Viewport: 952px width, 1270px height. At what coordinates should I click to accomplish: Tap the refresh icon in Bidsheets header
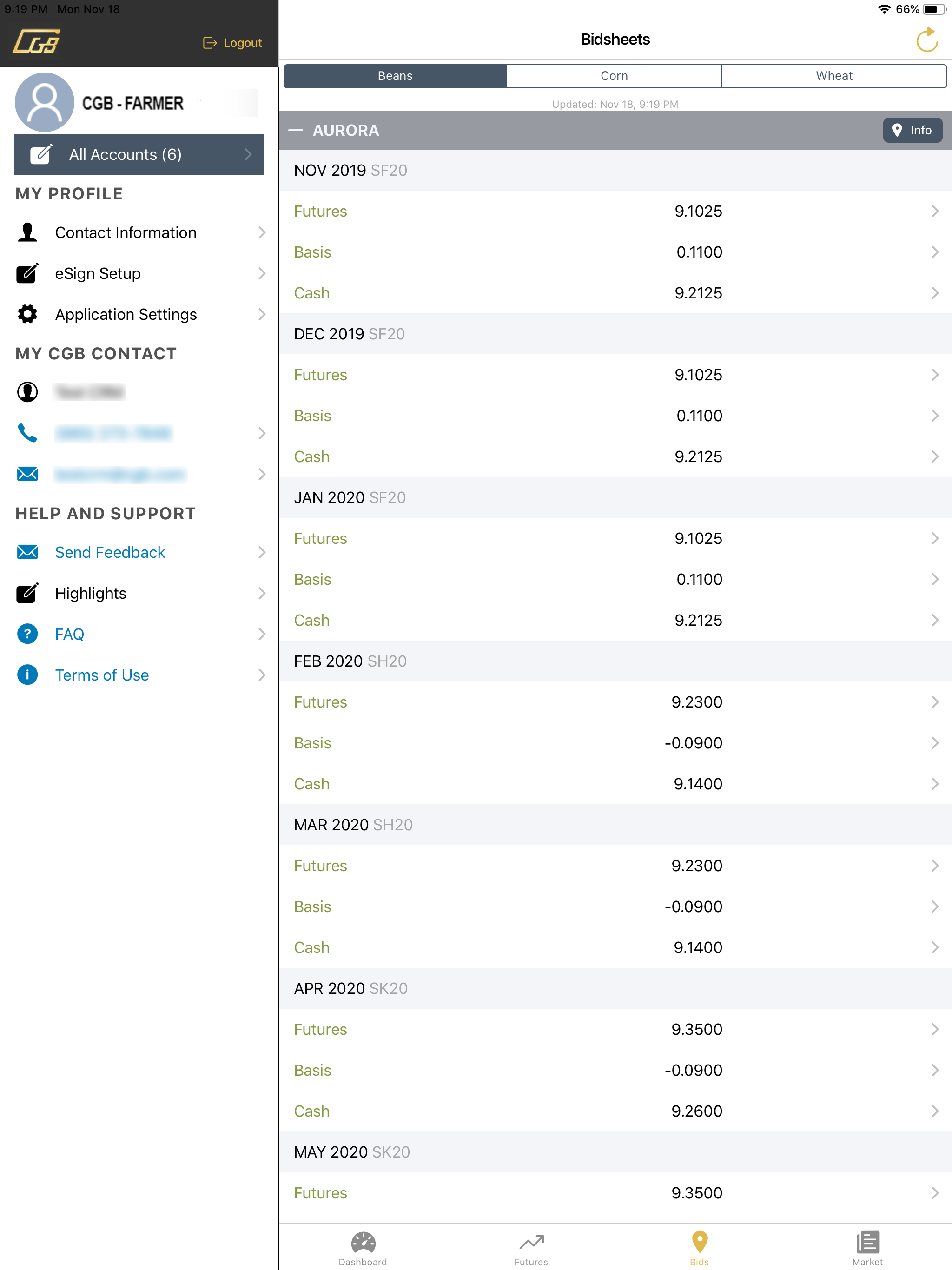[x=926, y=40]
